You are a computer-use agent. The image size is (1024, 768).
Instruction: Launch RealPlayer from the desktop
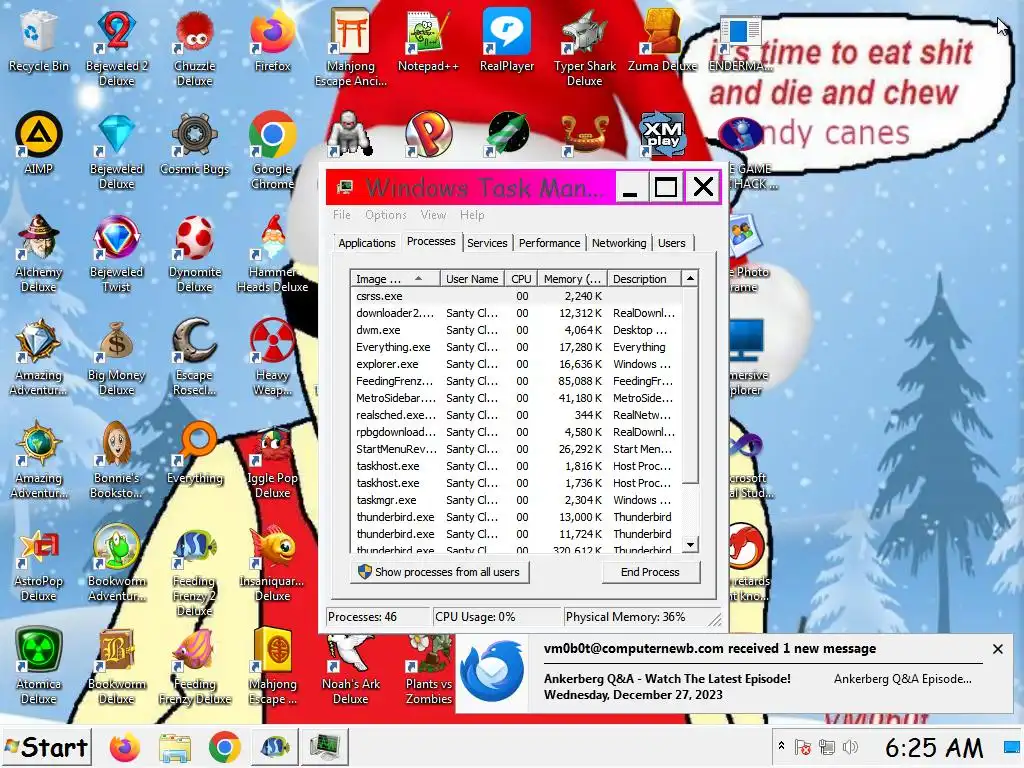[507, 42]
